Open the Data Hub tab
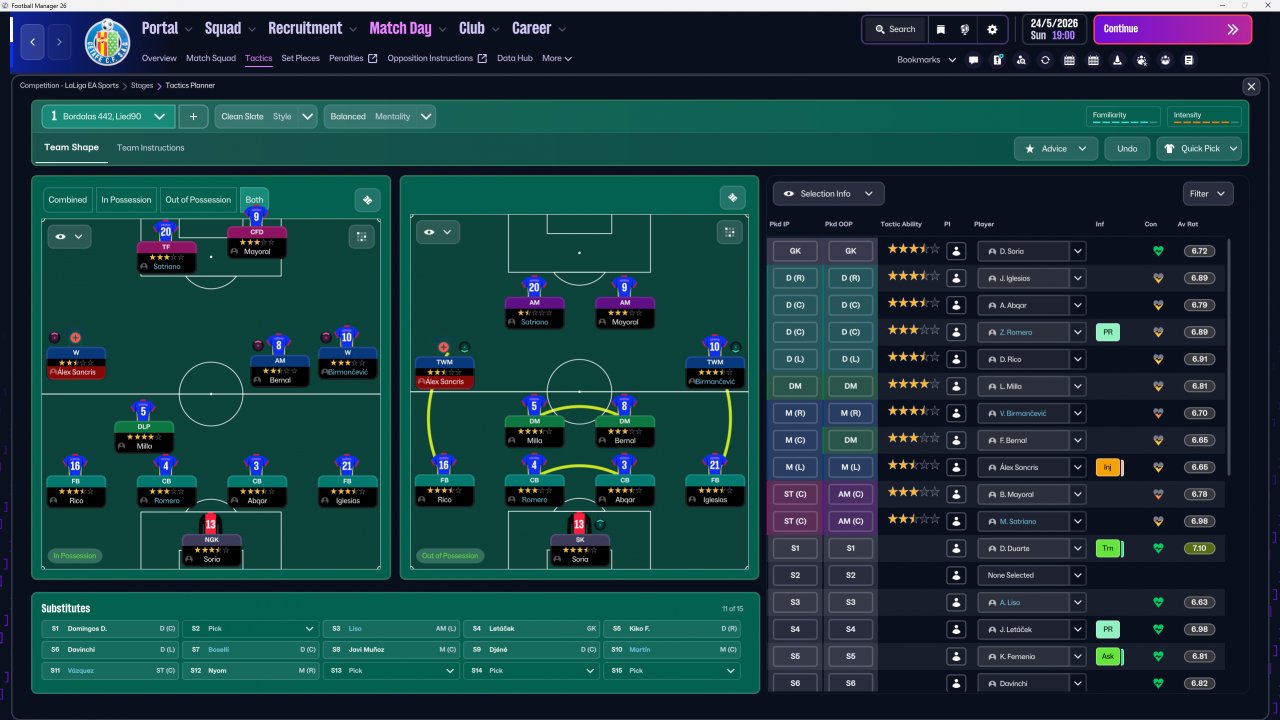 [x=515, y=58]
